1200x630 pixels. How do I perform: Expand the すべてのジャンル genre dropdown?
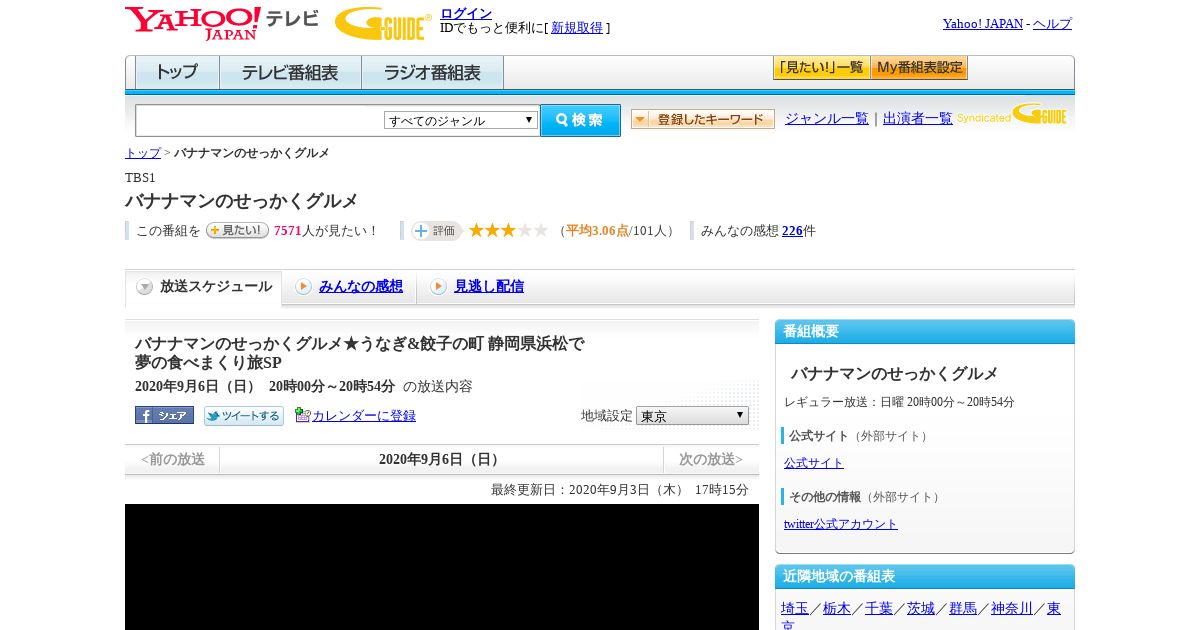[x=461, y=120]
